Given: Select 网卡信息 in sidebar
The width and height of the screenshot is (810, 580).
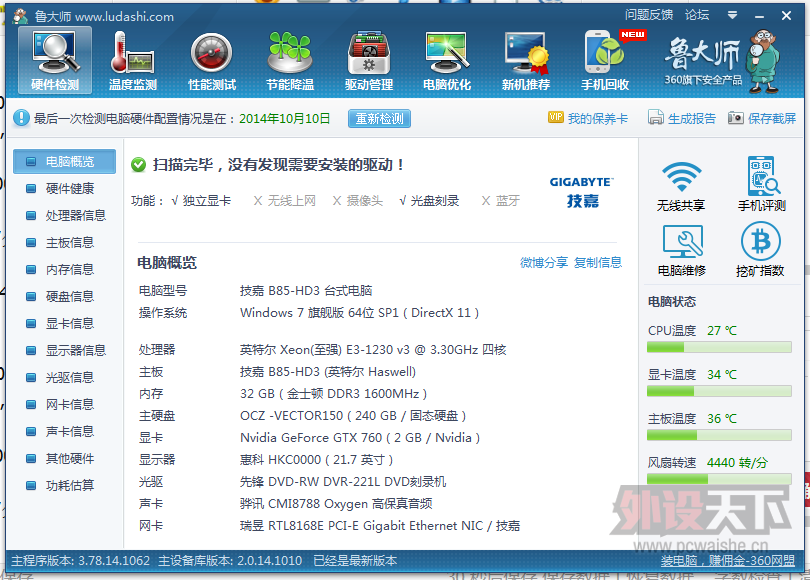Looking at the screenshot, I should click(x=65, y=404).
